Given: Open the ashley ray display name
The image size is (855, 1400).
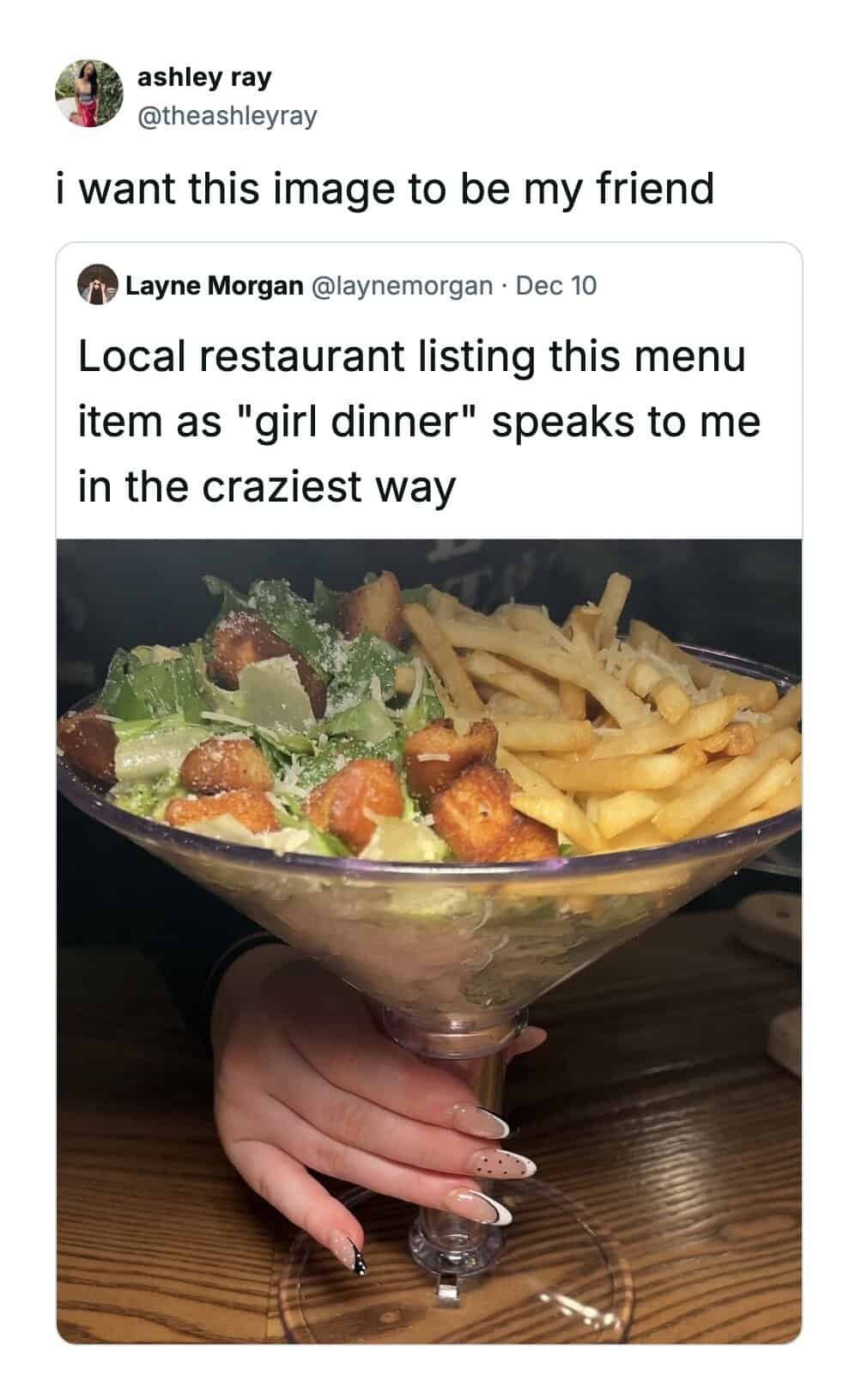Looking at the screenshot, I should pos(204,77).
